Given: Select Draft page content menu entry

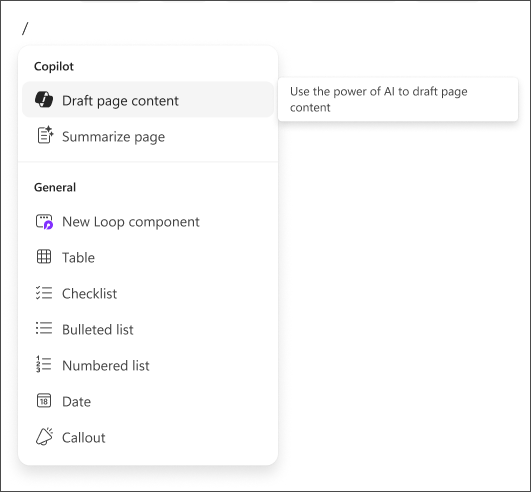Looking at the screenshot, I should (148, 100).
